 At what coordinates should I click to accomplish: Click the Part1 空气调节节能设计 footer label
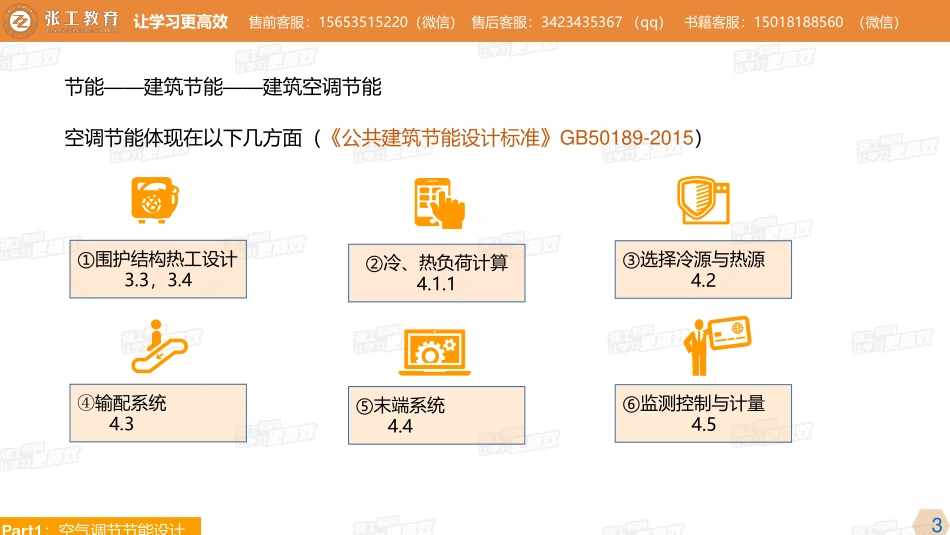pos(101,527)
